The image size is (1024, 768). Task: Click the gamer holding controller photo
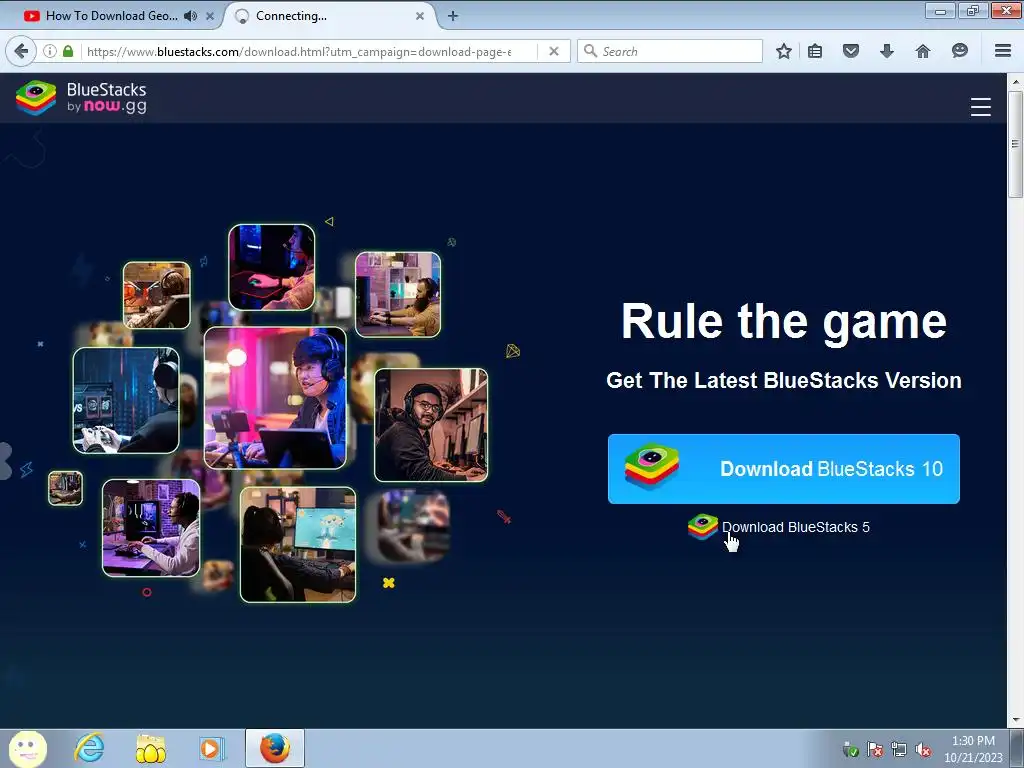pos(126,400)
